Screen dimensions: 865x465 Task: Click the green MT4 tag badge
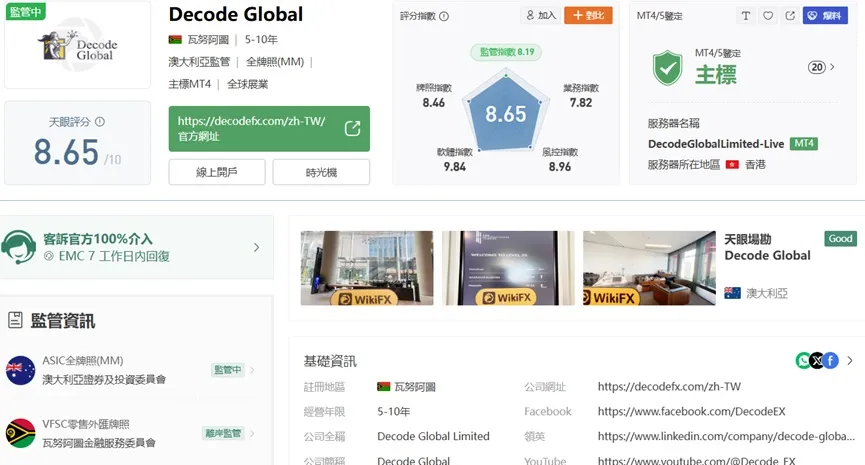coord(804,143)
